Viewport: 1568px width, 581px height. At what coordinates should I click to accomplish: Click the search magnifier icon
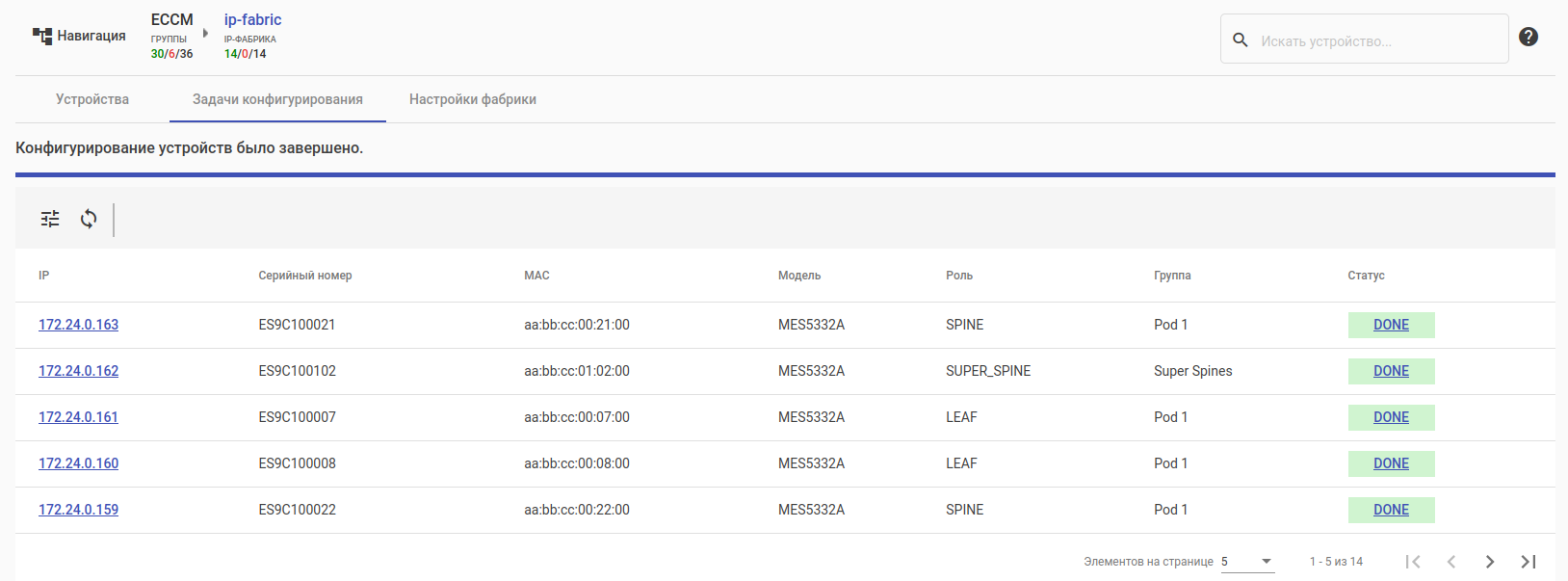(1241, 40)
